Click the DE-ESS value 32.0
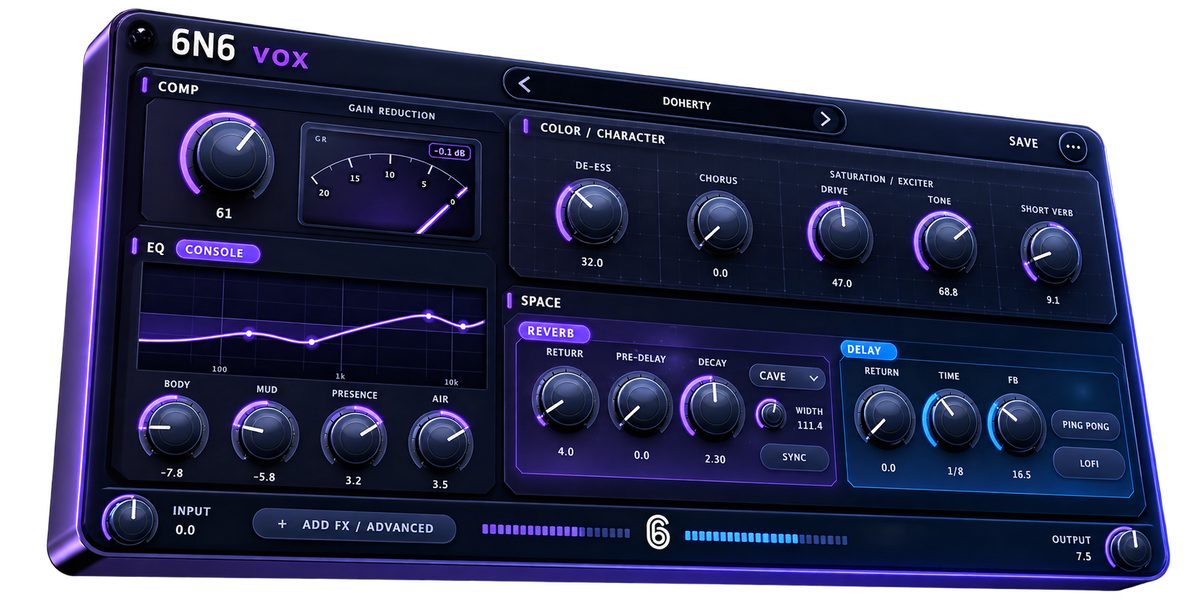 592,262
